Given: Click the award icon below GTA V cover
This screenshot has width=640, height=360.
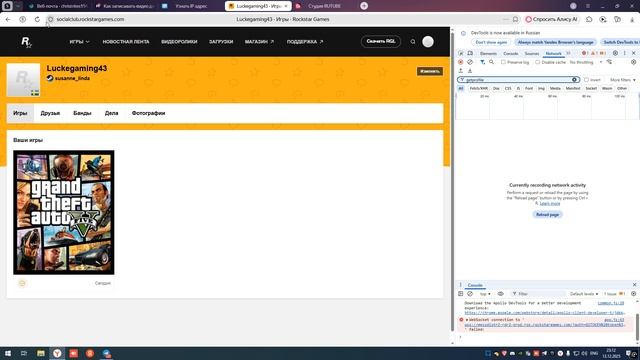Looking at the screenshot, I should (22, 283).
